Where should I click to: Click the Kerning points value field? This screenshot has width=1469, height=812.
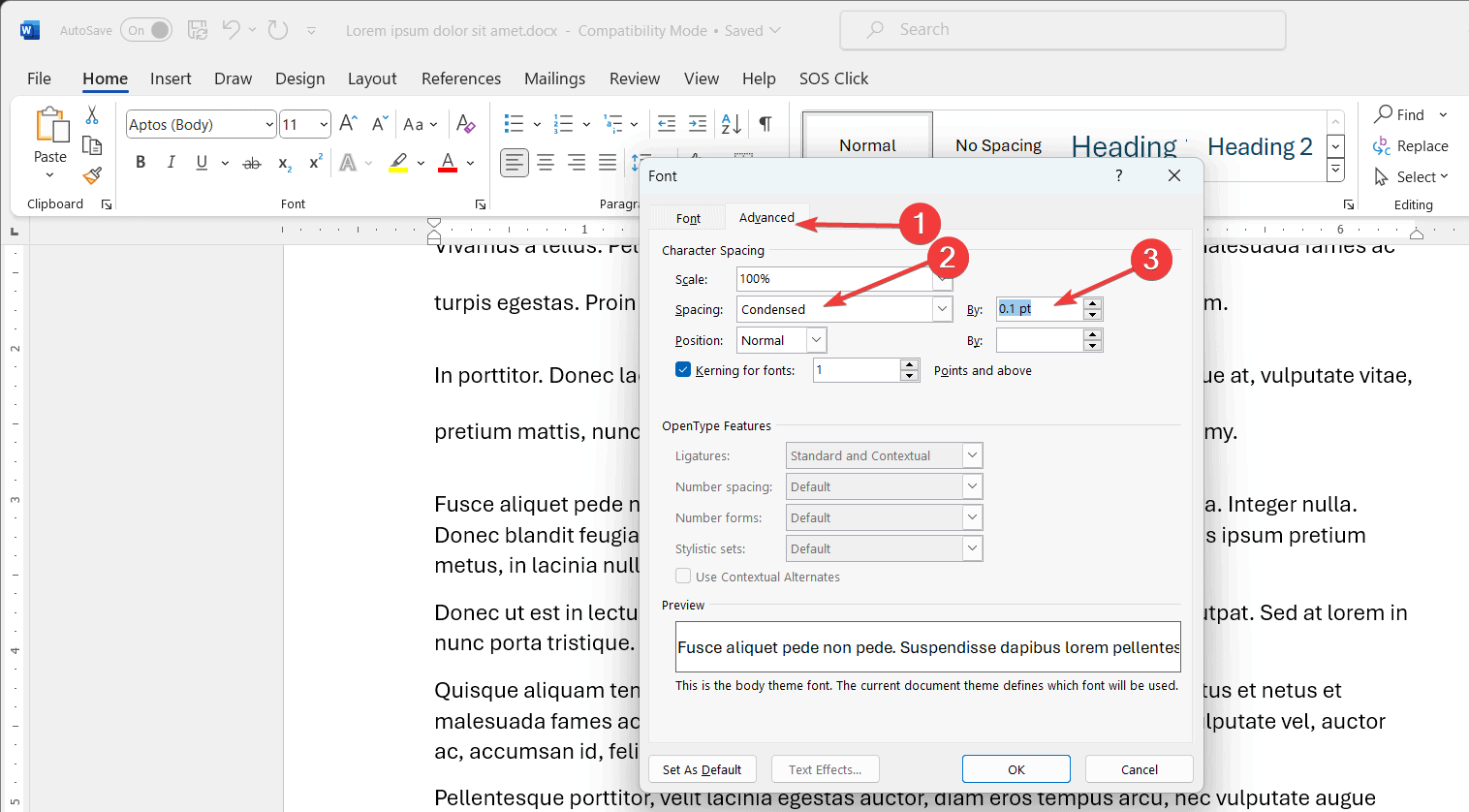pyautogui.click(x=857, y=370)
